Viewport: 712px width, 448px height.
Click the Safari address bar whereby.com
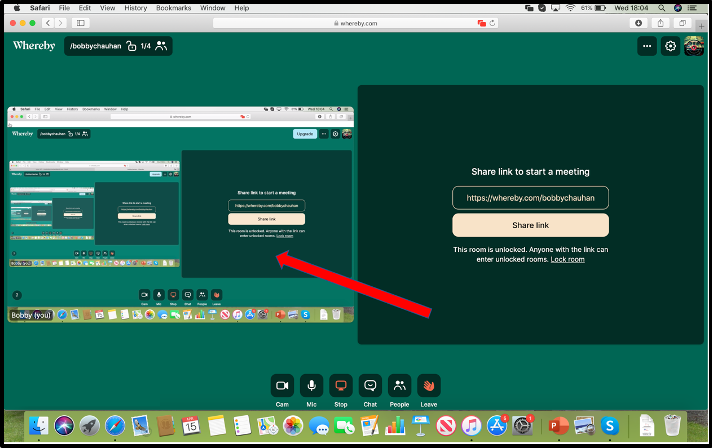click(x=356, y=23)
